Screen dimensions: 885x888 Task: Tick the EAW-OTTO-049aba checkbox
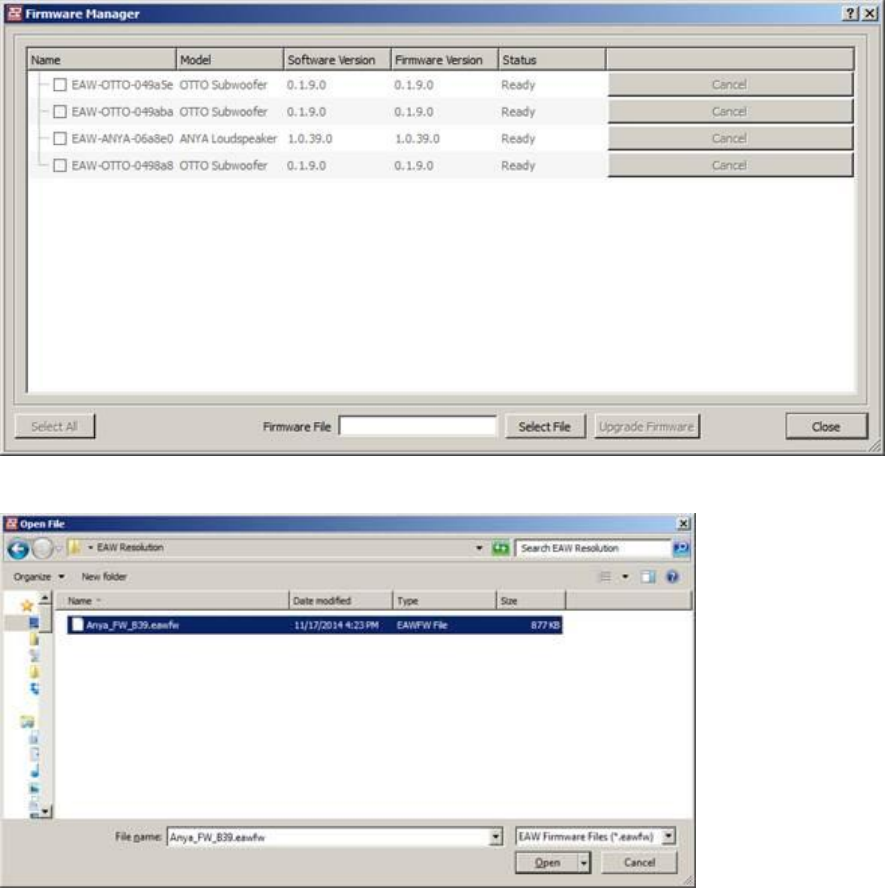pyautogui.click(x=59, y=112)
